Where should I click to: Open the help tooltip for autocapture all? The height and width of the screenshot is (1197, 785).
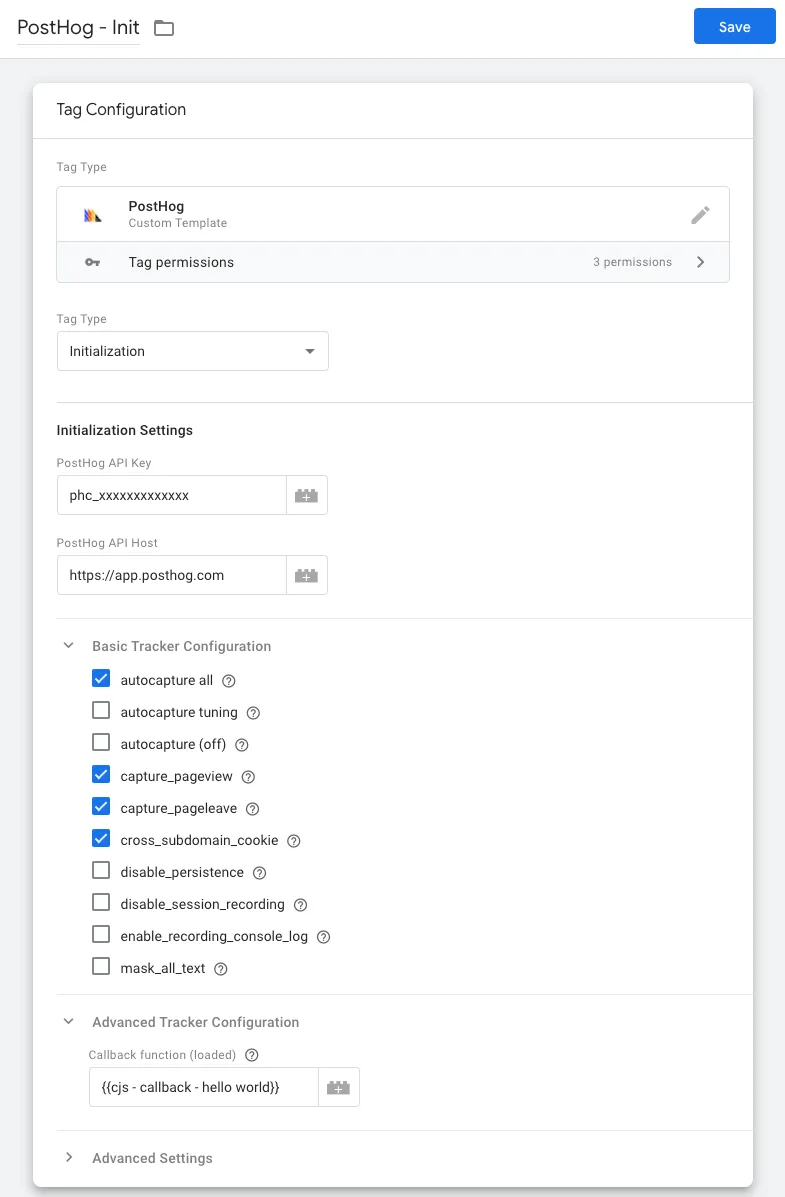click(228, 680)
